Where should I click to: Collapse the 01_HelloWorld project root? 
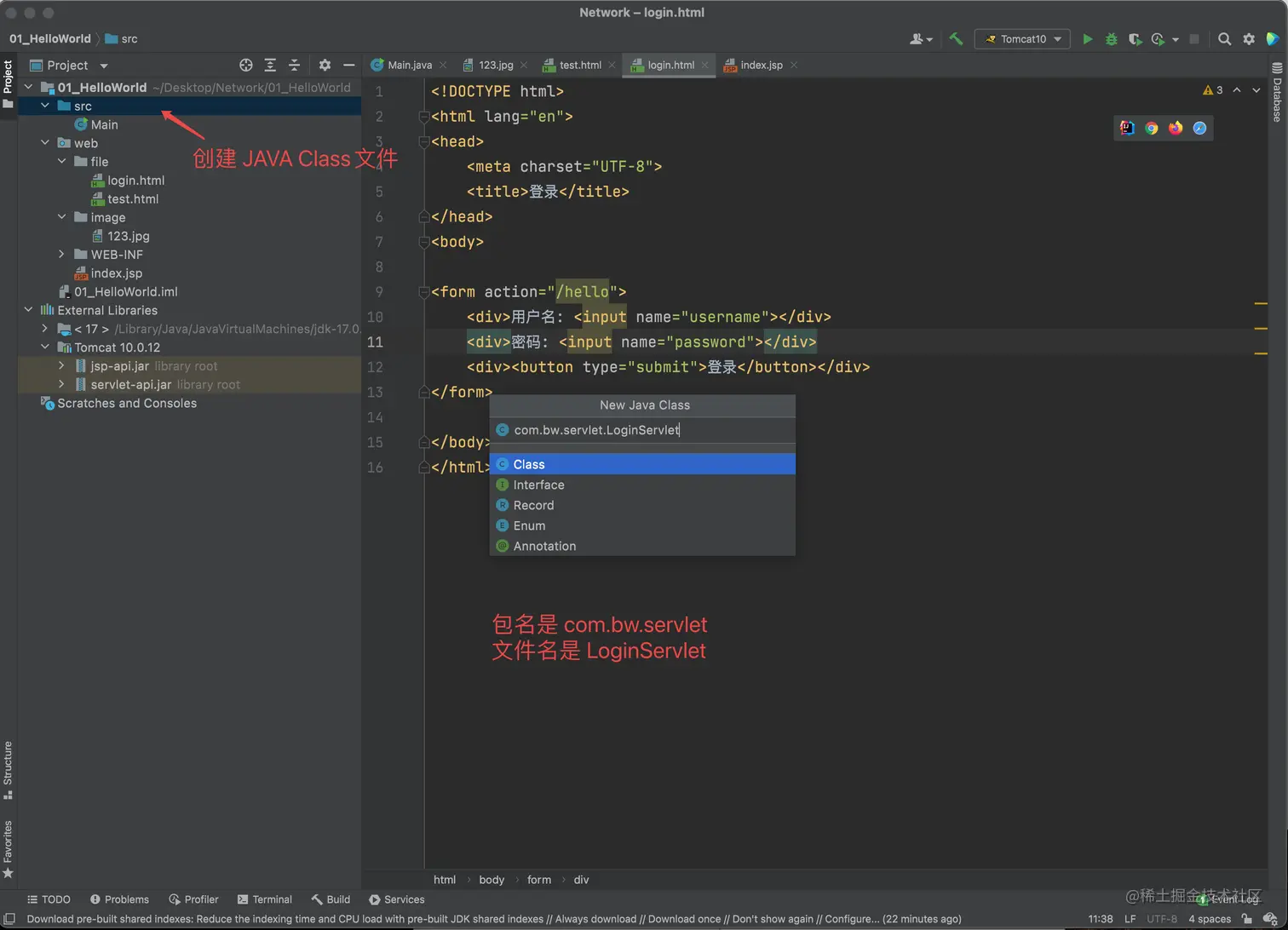[x=28, y=87]
